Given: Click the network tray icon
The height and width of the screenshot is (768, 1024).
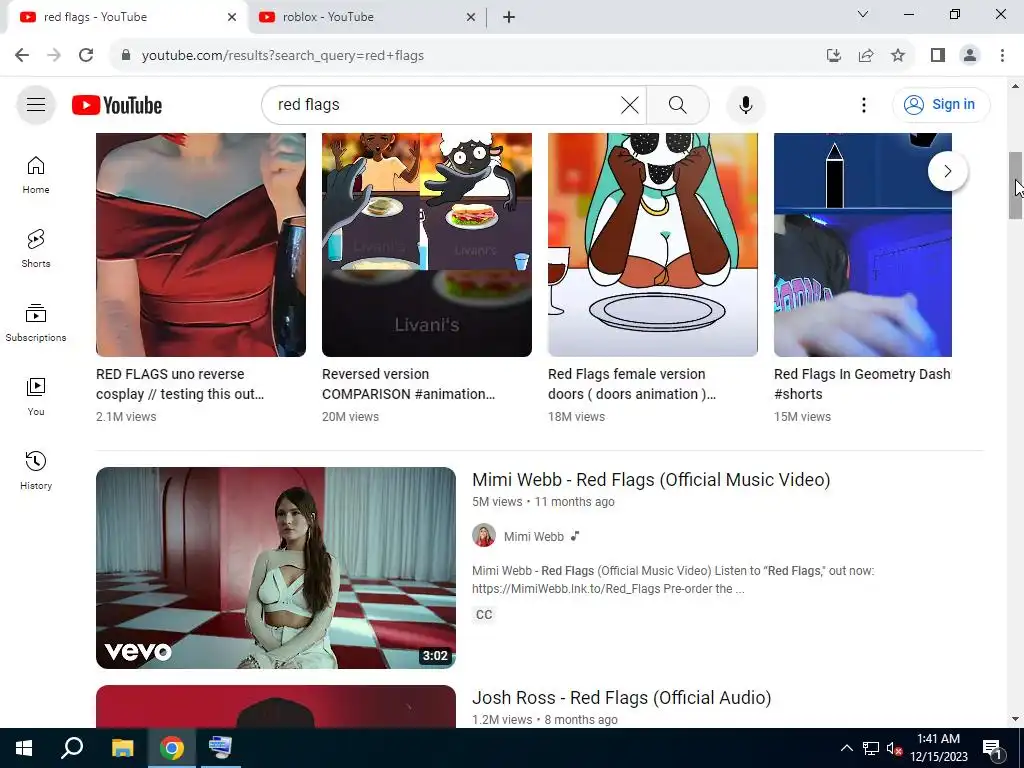Looking at the screenshot, I should click(x=871, y=748).
